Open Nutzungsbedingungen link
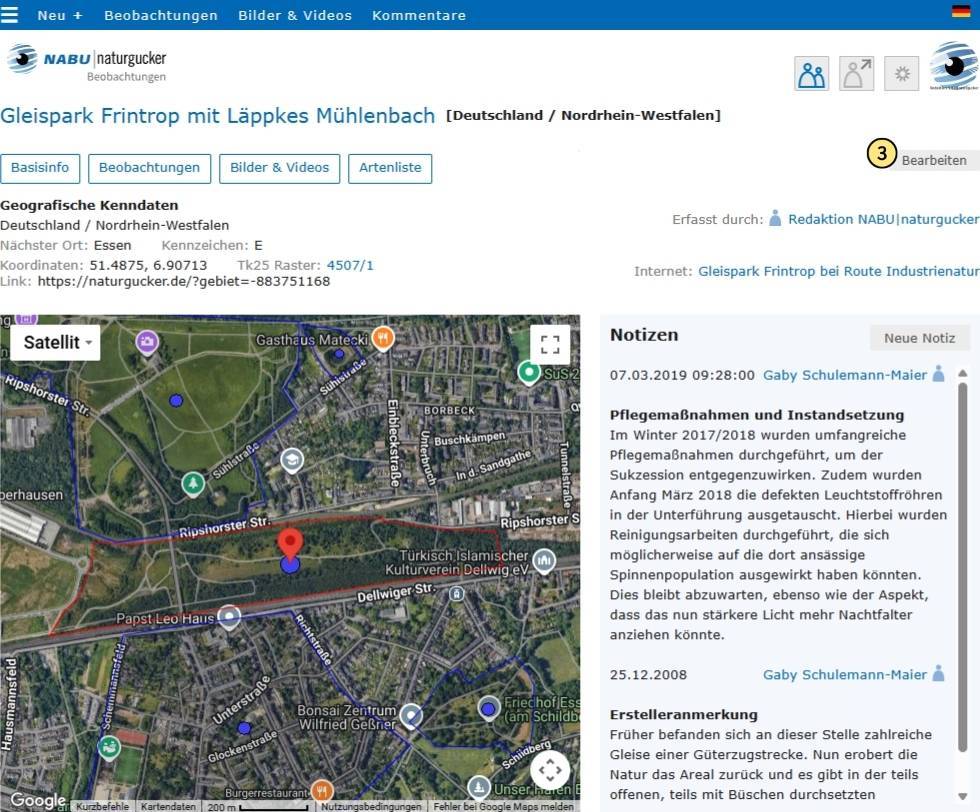Screen dimensions: 980x812 (x=371, y=806)
